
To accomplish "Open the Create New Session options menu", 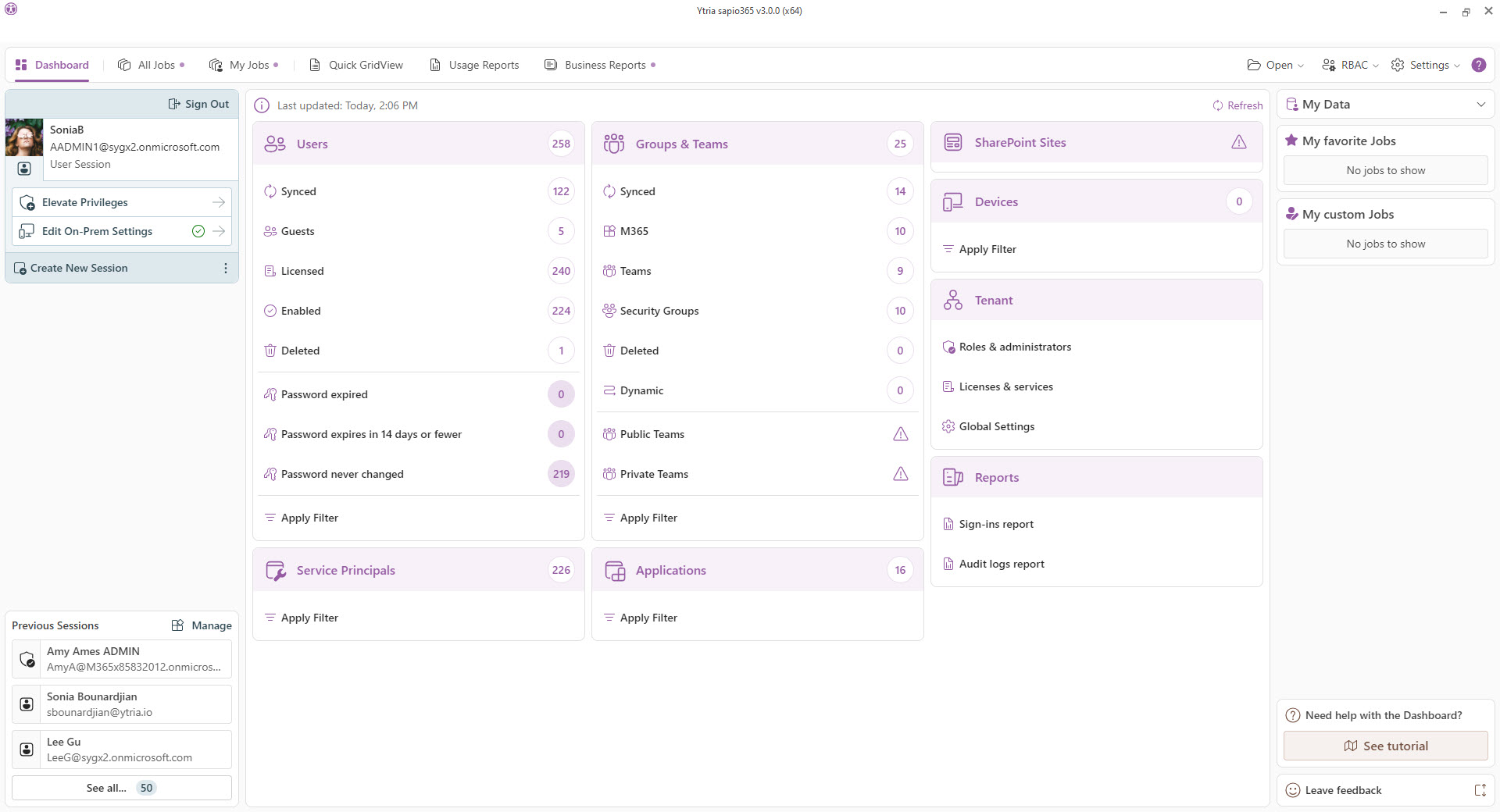I will click(226, 268).
